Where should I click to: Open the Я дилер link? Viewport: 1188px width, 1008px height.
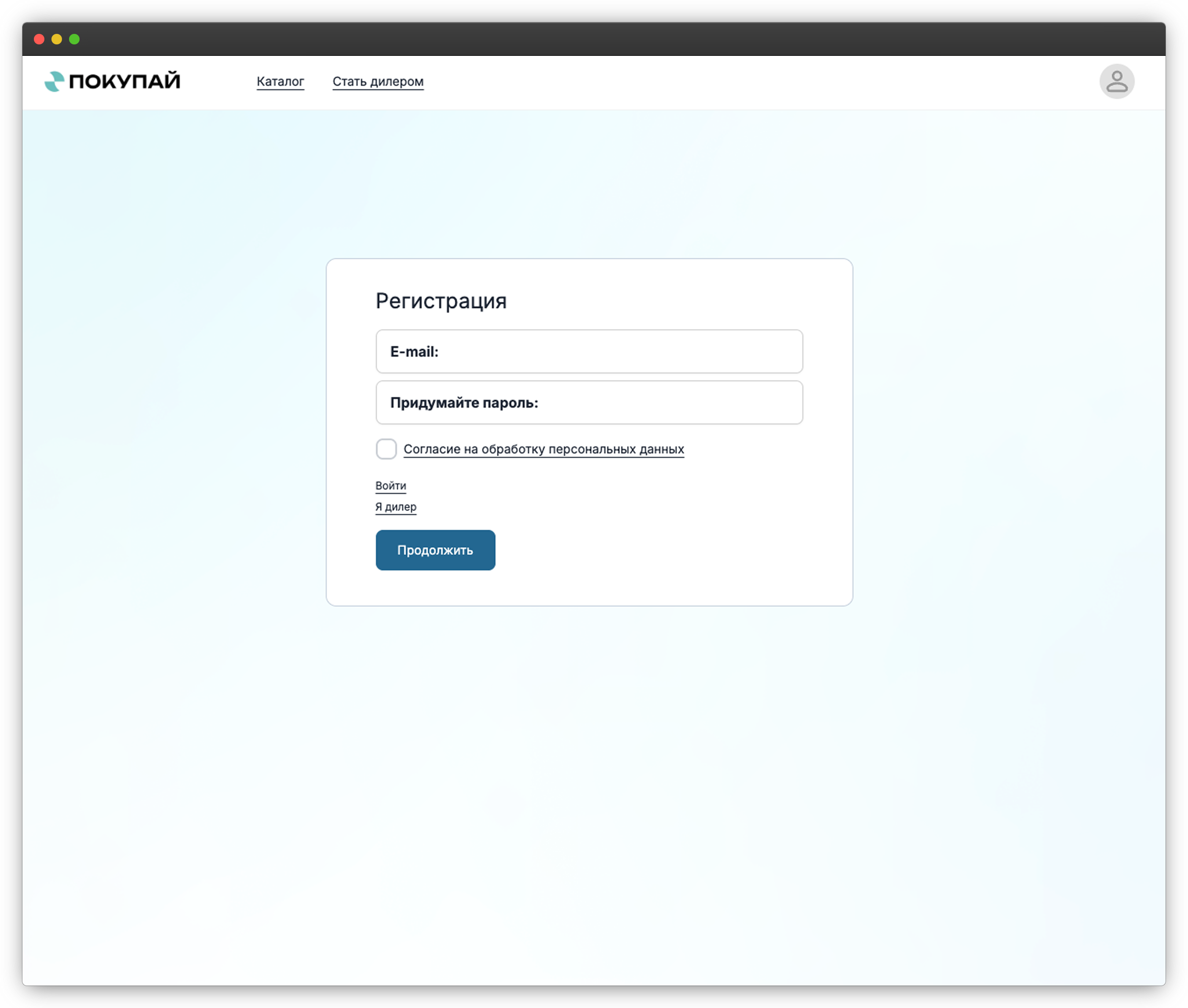[396, 506]
